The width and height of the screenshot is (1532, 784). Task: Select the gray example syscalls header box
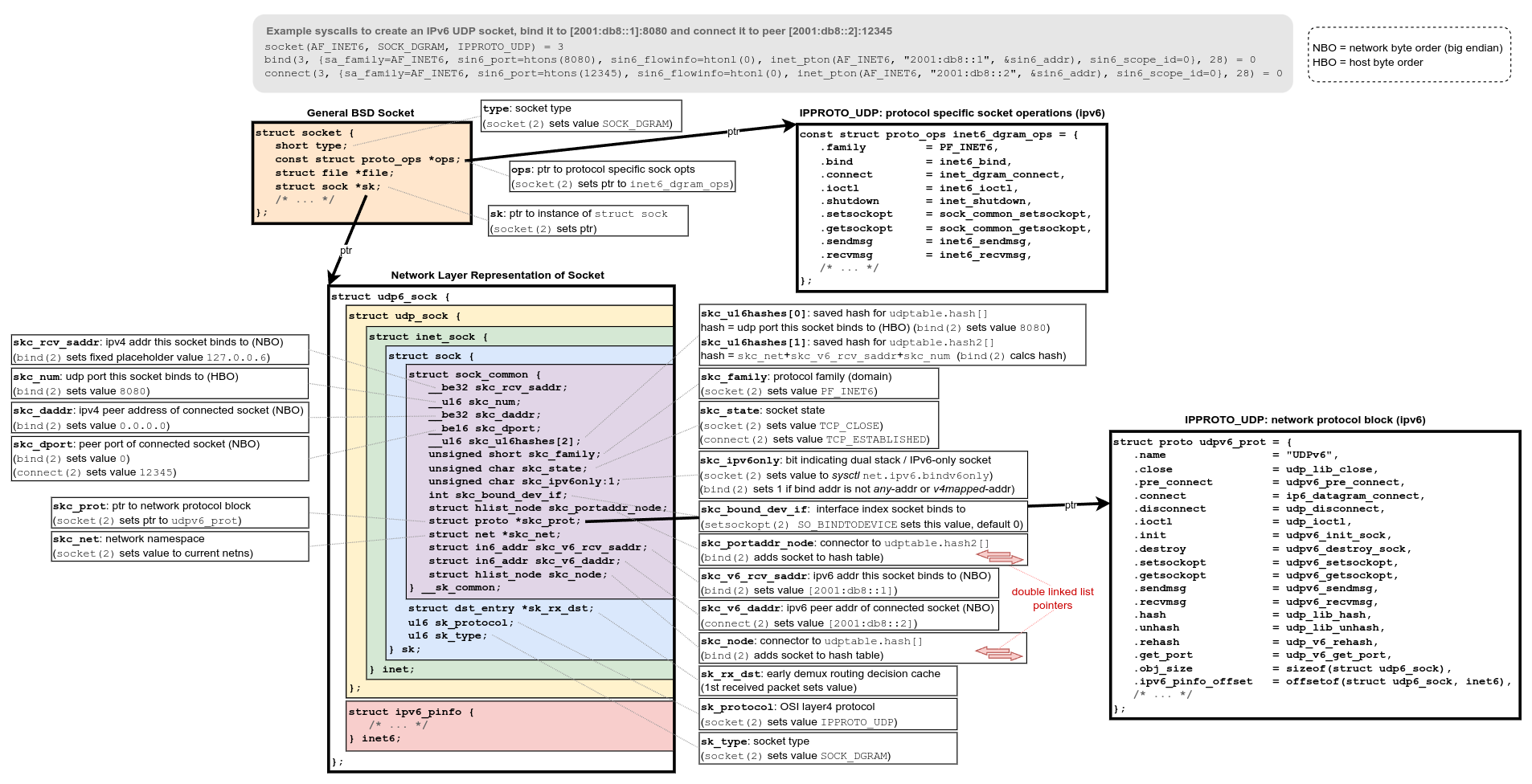772,53
